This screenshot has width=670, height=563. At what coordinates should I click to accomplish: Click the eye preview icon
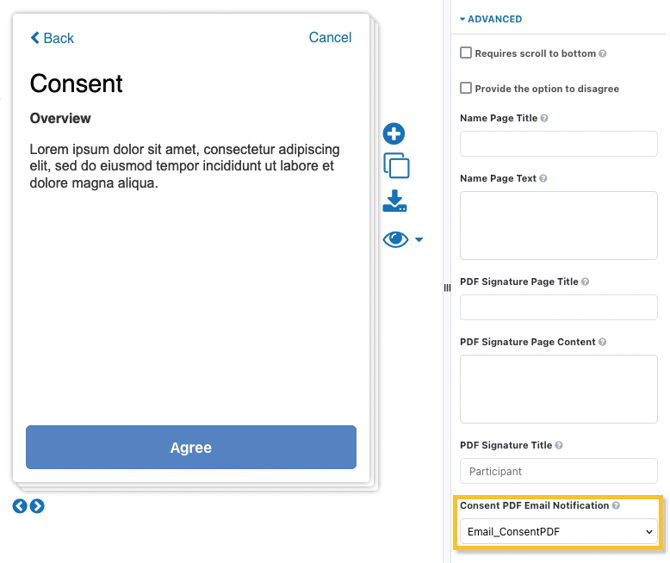coord(396,239)
